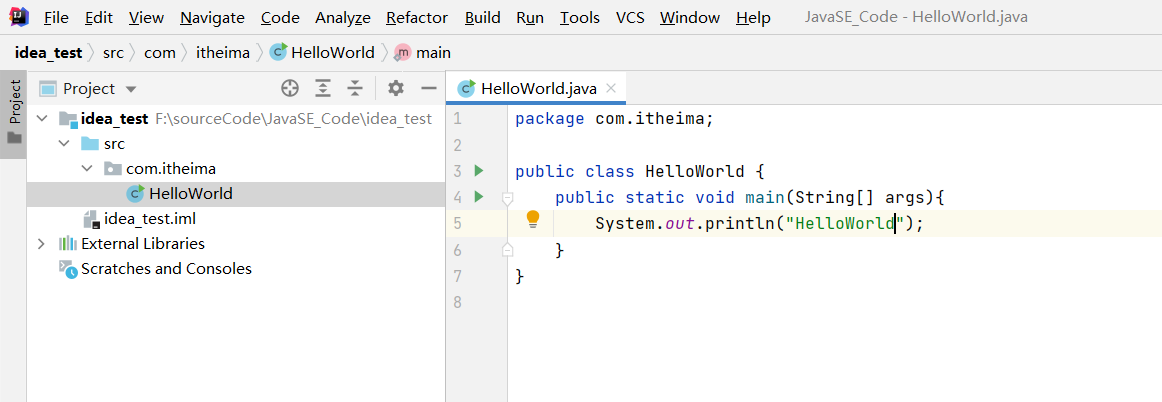Viewport: 1162px width, 402px height.
Task: Click the fold end marker at line 6
Action: pyautogui.click(x=507, y=249)
